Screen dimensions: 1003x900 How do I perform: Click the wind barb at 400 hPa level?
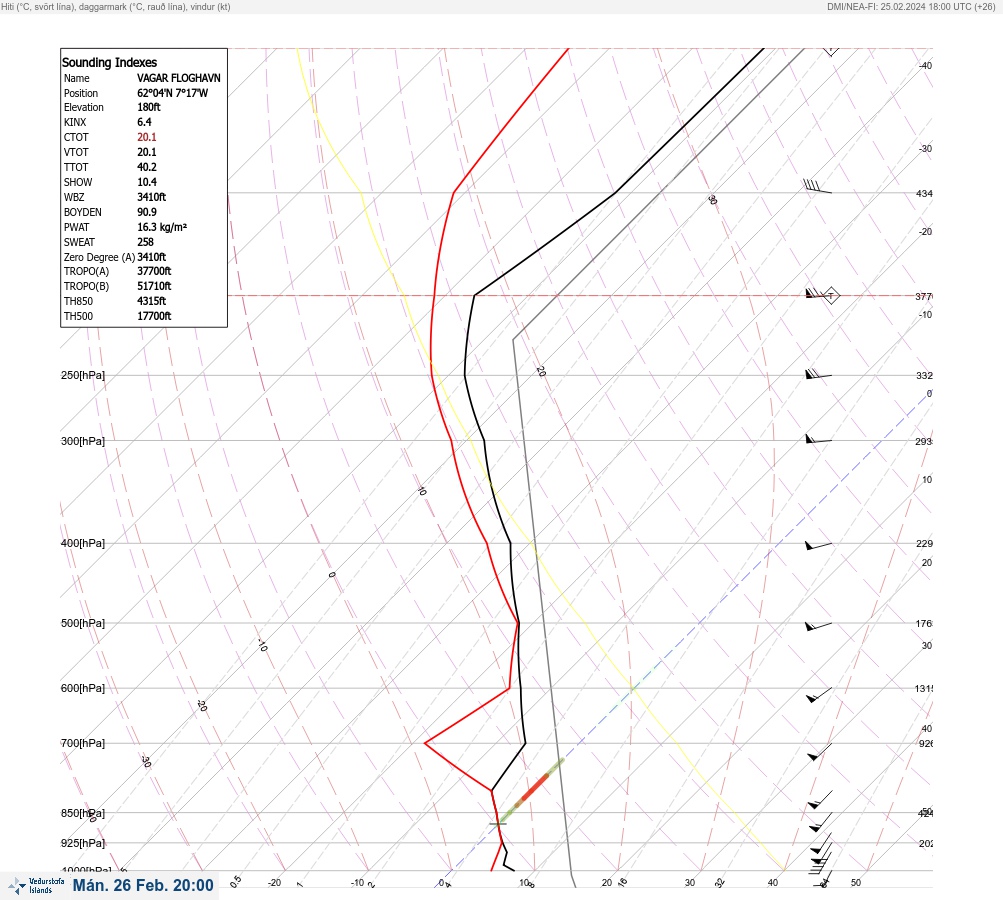818,545
